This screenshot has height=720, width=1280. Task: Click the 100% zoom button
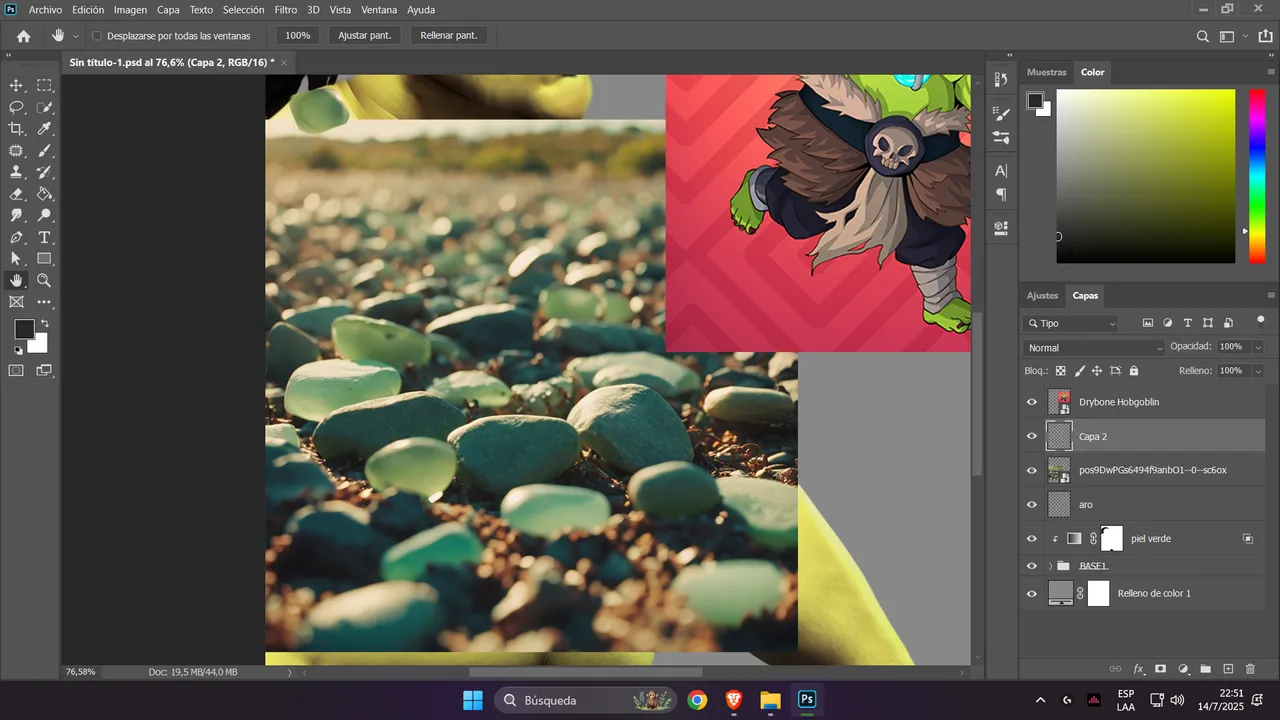[297, 36]
